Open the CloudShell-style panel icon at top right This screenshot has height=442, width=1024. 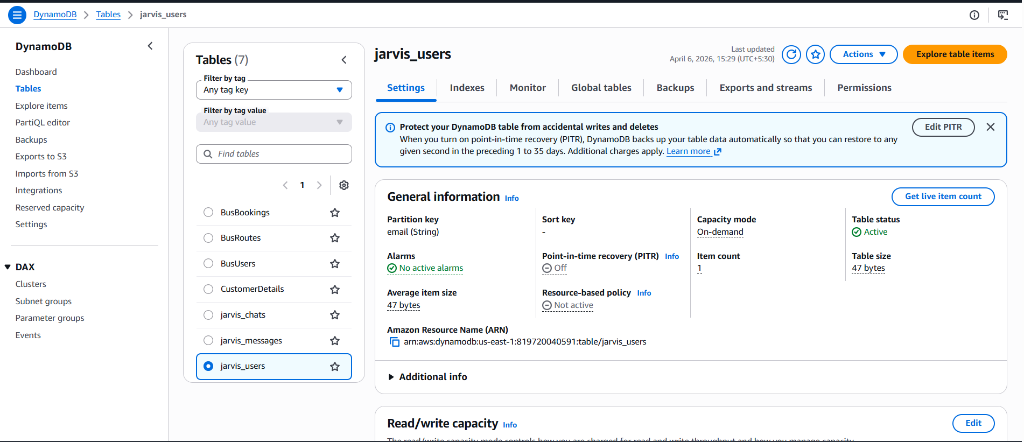[x=1002, y=15]
